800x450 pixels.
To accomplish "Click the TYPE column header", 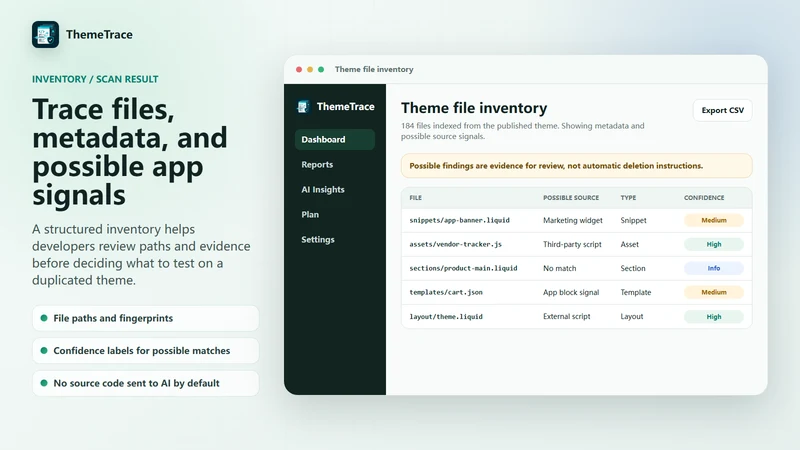I will 628,197.
